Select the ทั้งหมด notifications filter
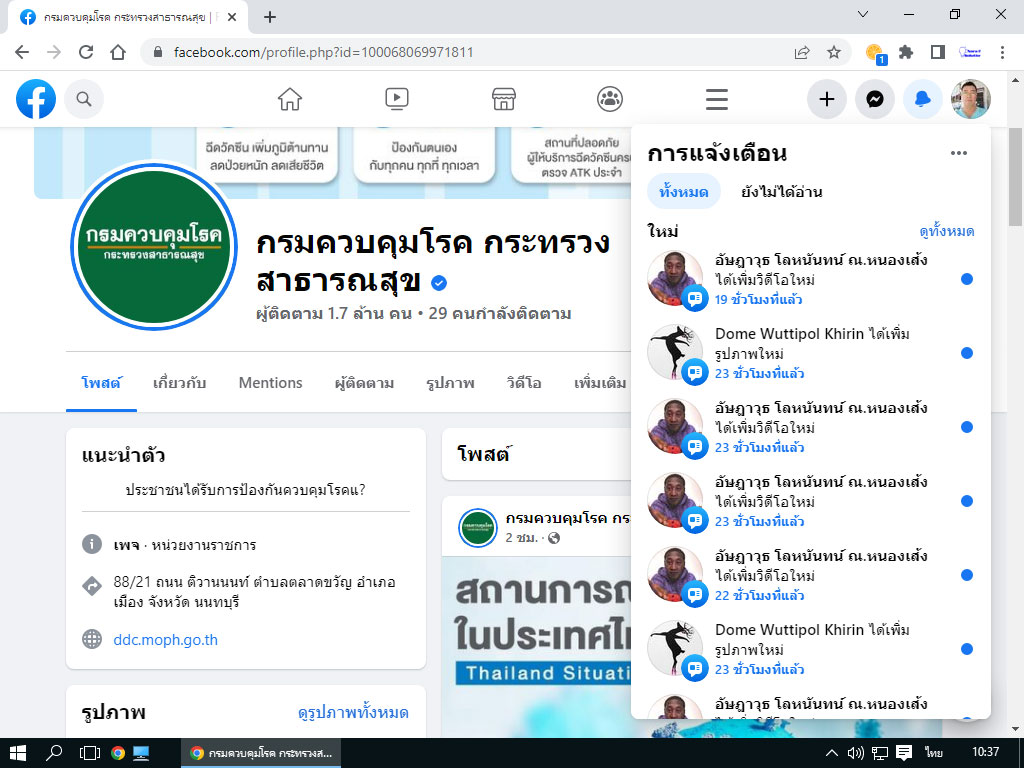The width and height of the screenshot is (1024, 768). (x=684, y=191)
